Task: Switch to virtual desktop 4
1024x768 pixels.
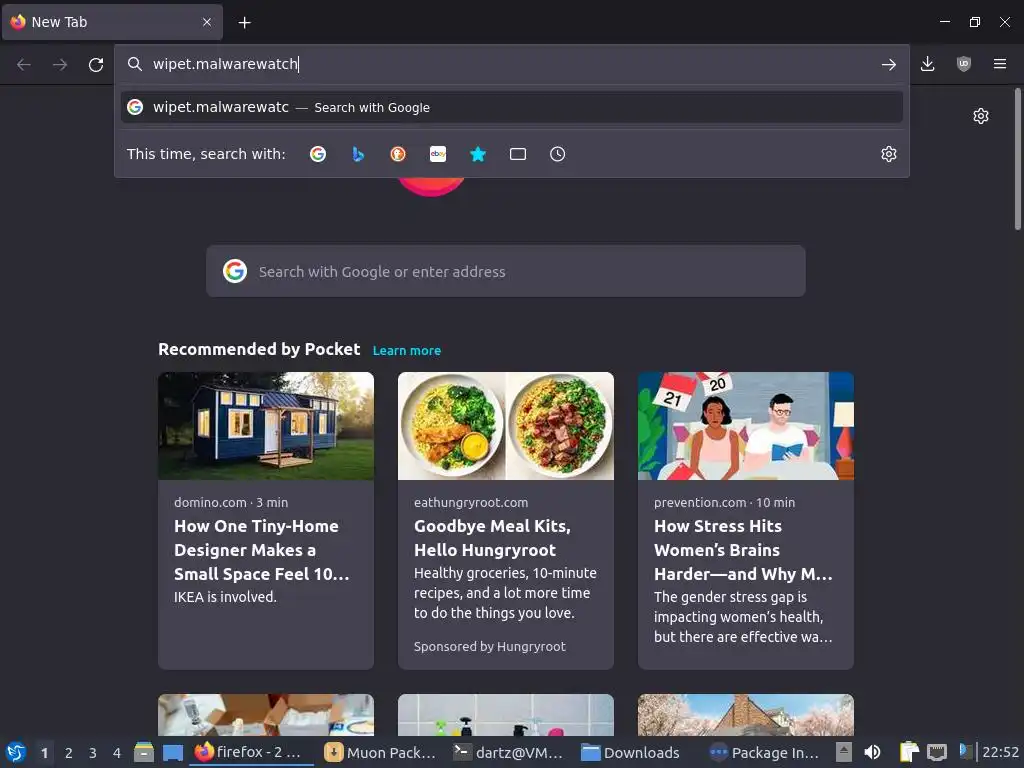Action: tap(117, 753)
